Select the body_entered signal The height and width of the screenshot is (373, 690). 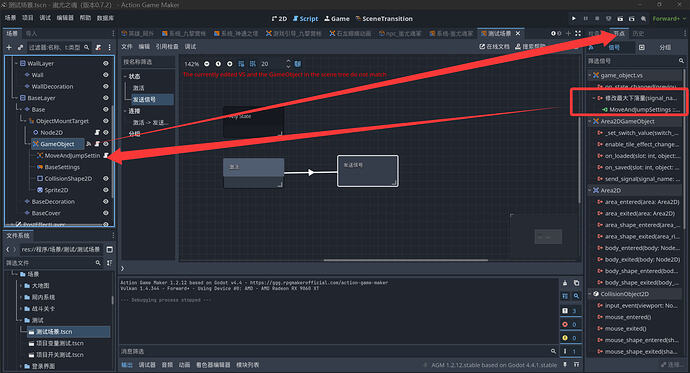point(638,248)
